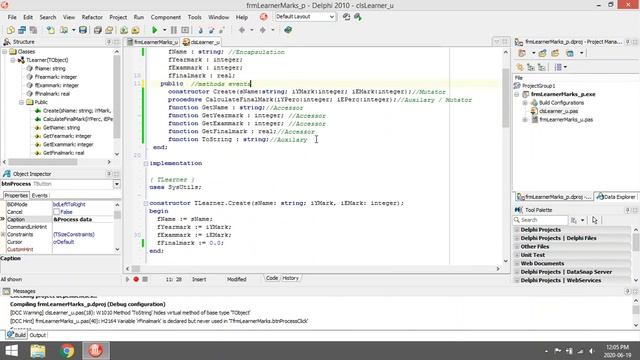Click Expand All icon in Project Manager
This screenshot has height=360, width=640.
coord(531,67)
